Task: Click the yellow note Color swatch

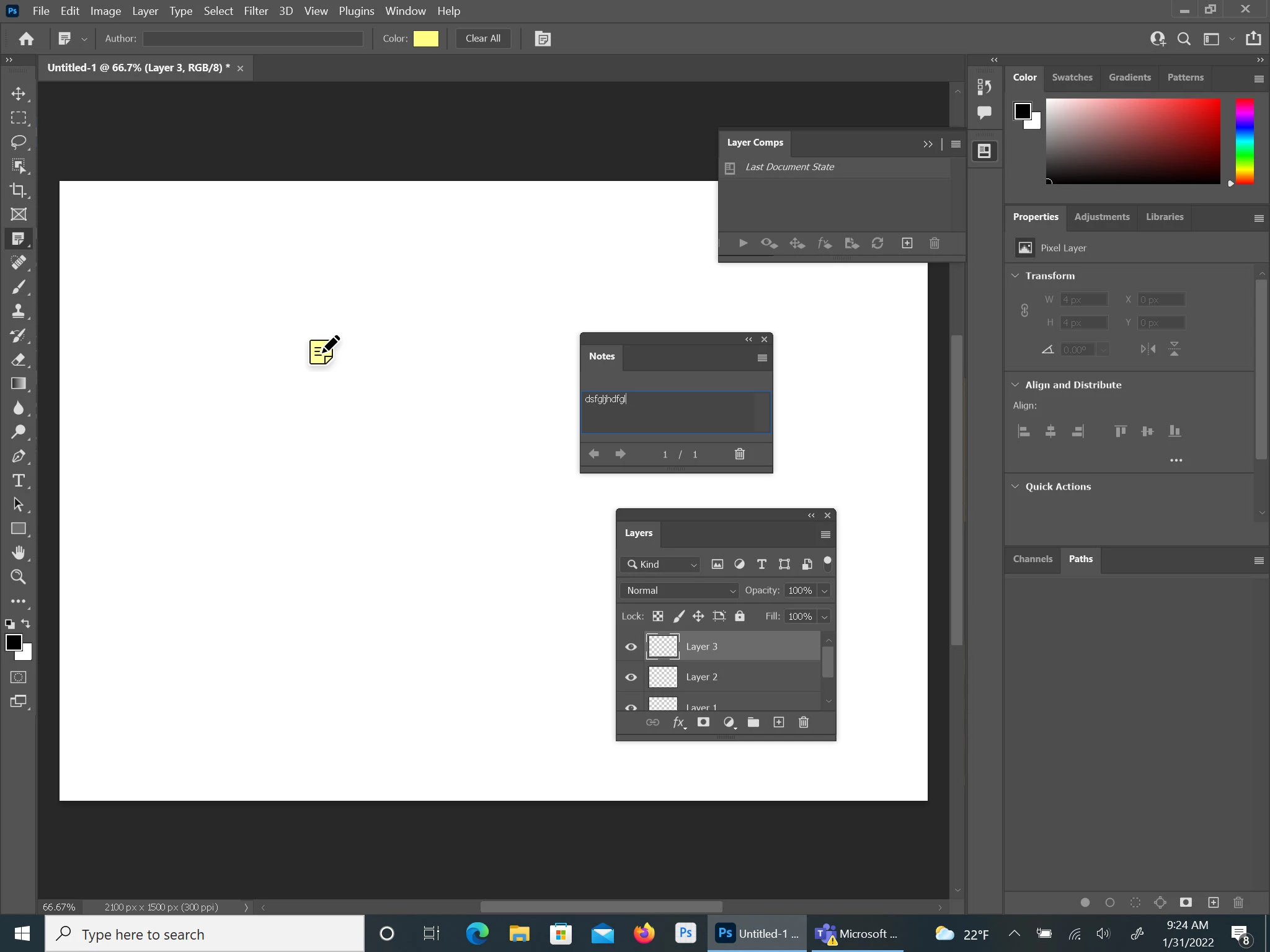Action: tap(425, 38)
